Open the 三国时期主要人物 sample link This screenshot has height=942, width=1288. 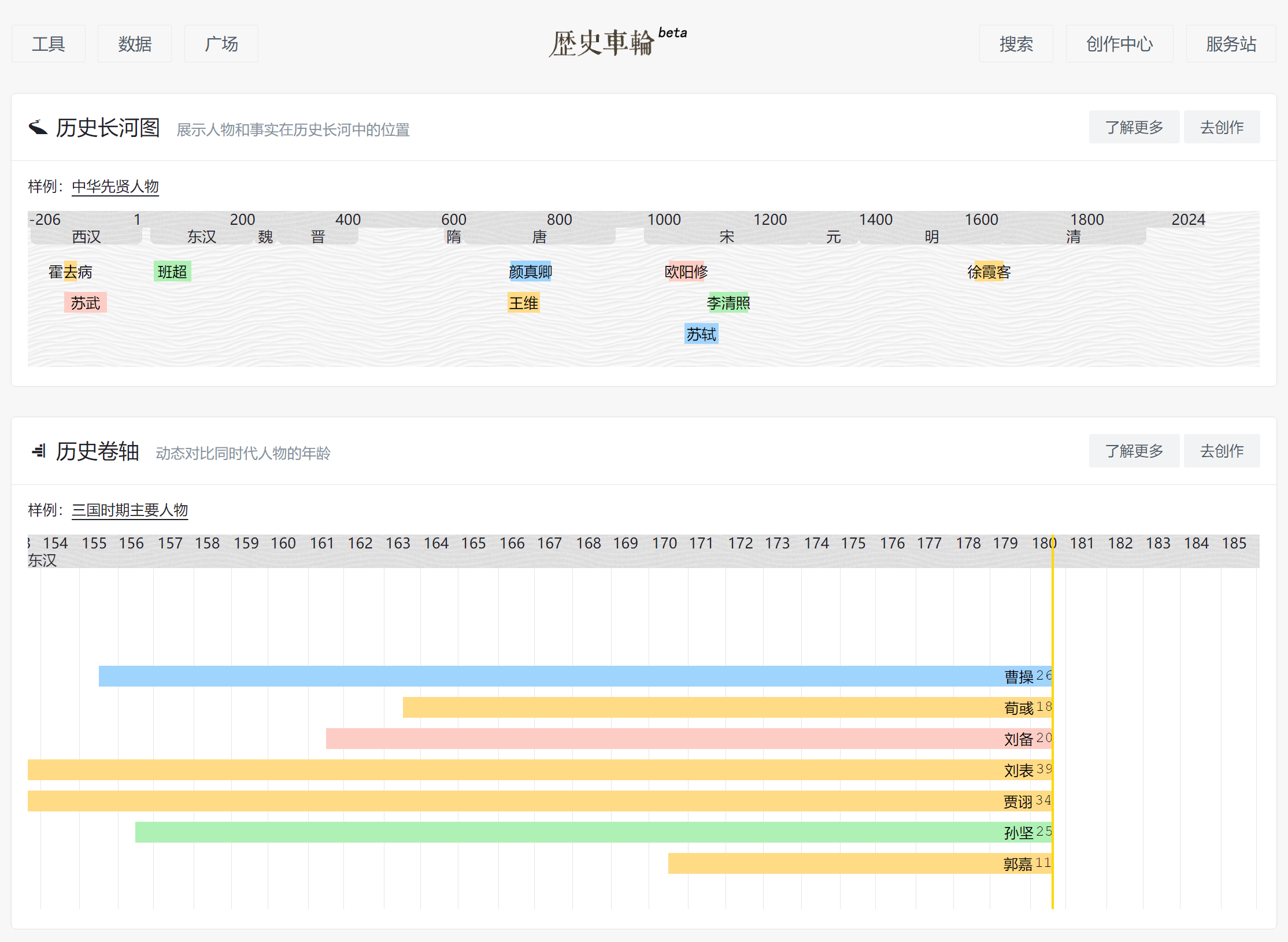pos(129,510)
